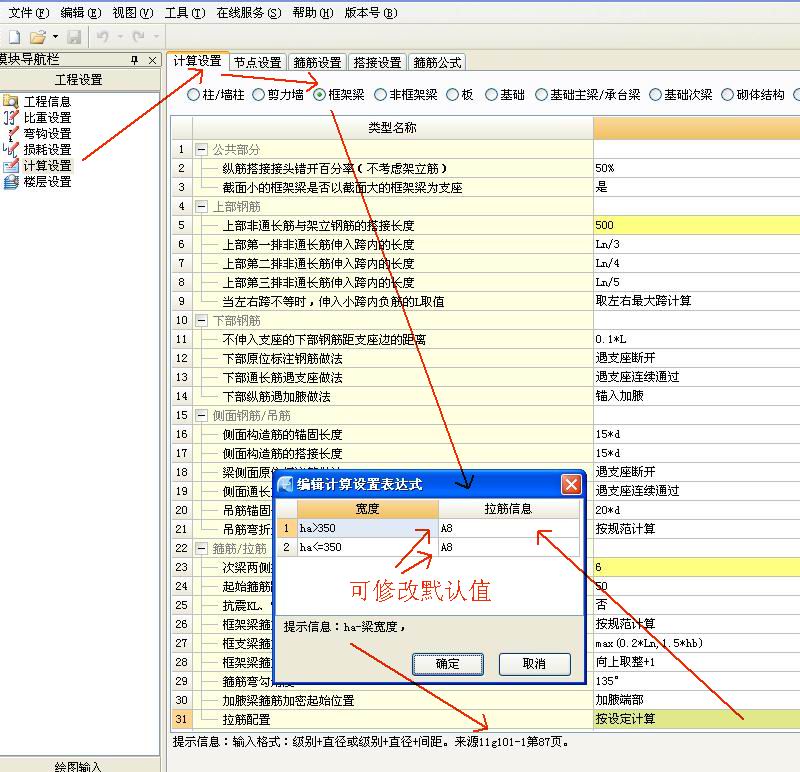Viewport: 800px width, 772px height.
Task: Open the Redo history dropdown arrow
Action: [x=156, y=37]
